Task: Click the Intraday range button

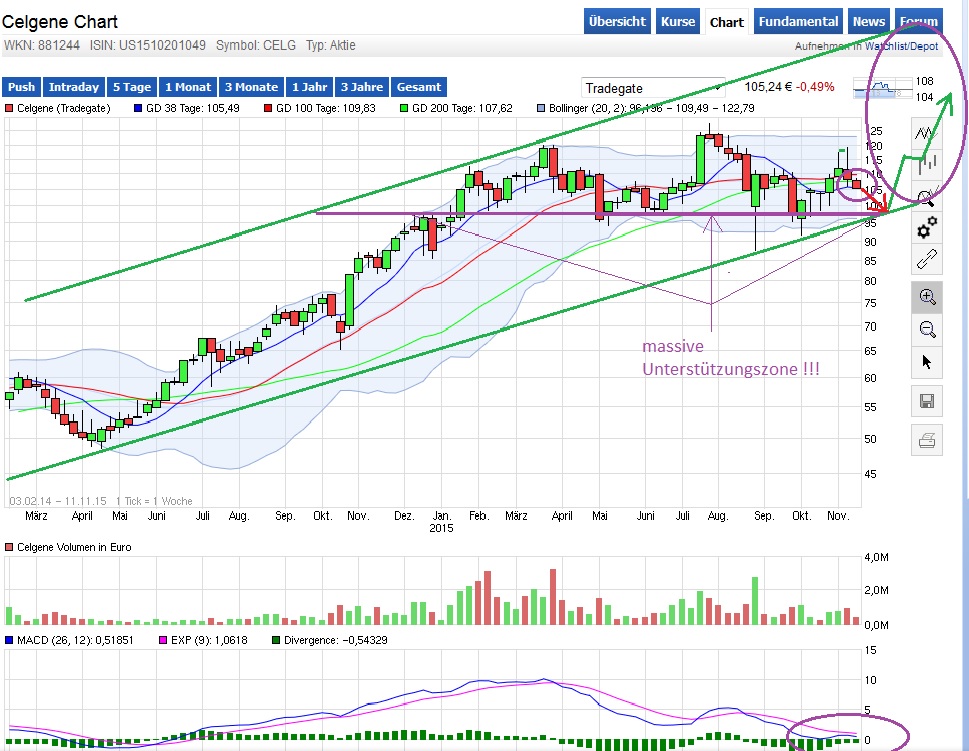Action: coord(74,87)
